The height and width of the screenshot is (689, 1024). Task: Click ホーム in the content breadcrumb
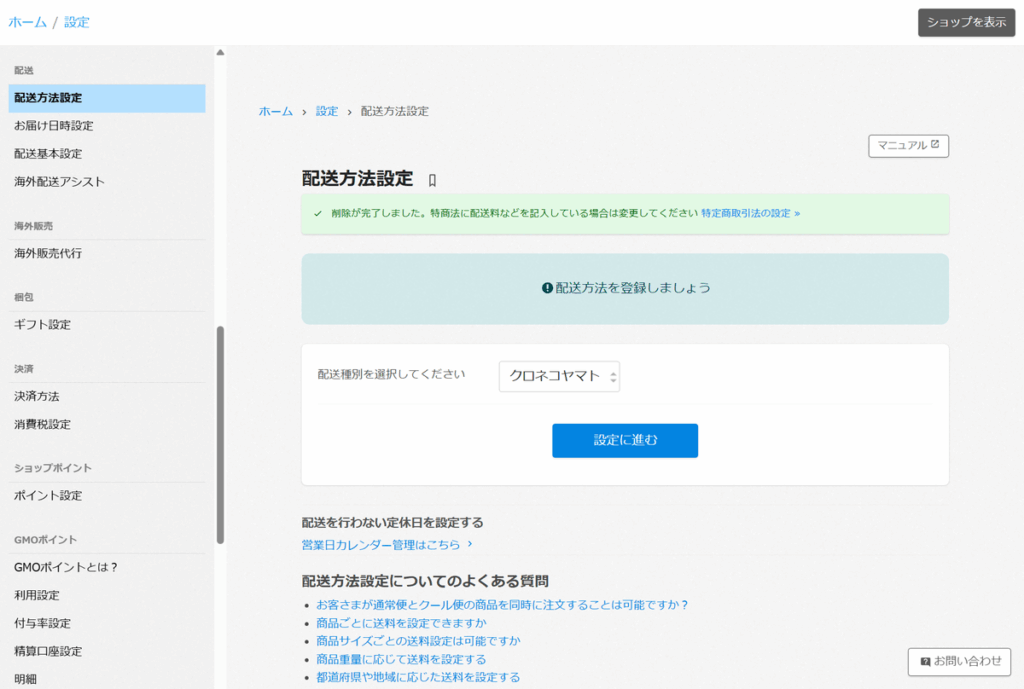pos(276,112)
